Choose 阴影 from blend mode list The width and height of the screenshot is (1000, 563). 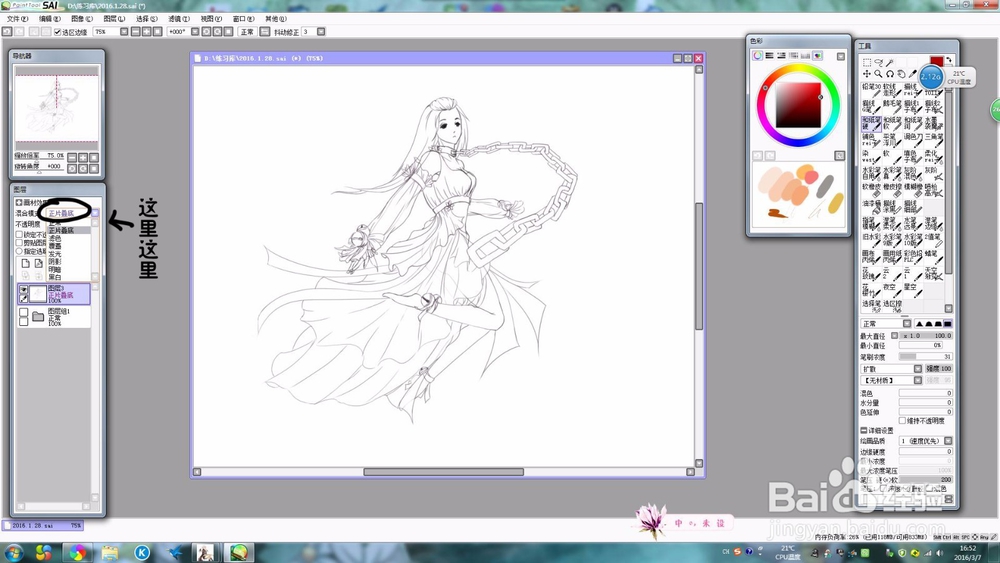pyautogui.click(x=54, y=261)
